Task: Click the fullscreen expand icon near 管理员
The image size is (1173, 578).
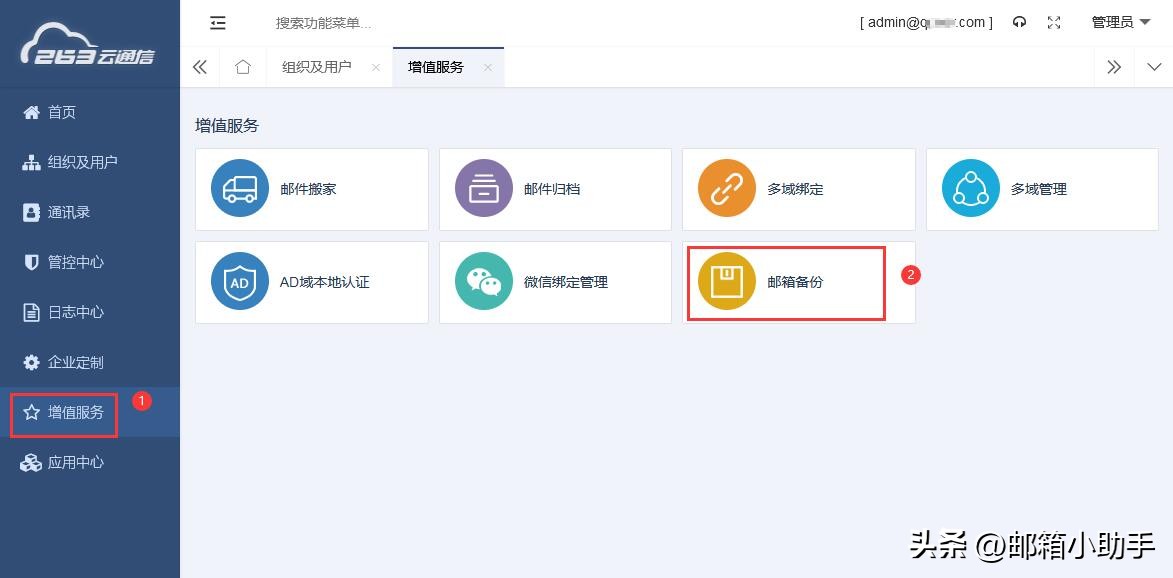Action: pos(1054,22)
